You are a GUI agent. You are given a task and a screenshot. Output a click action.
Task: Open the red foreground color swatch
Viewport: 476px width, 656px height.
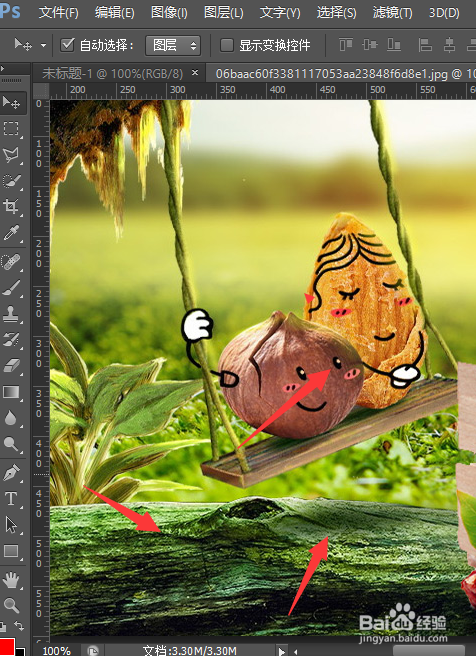pyautogui.click(x=7, y=647)
